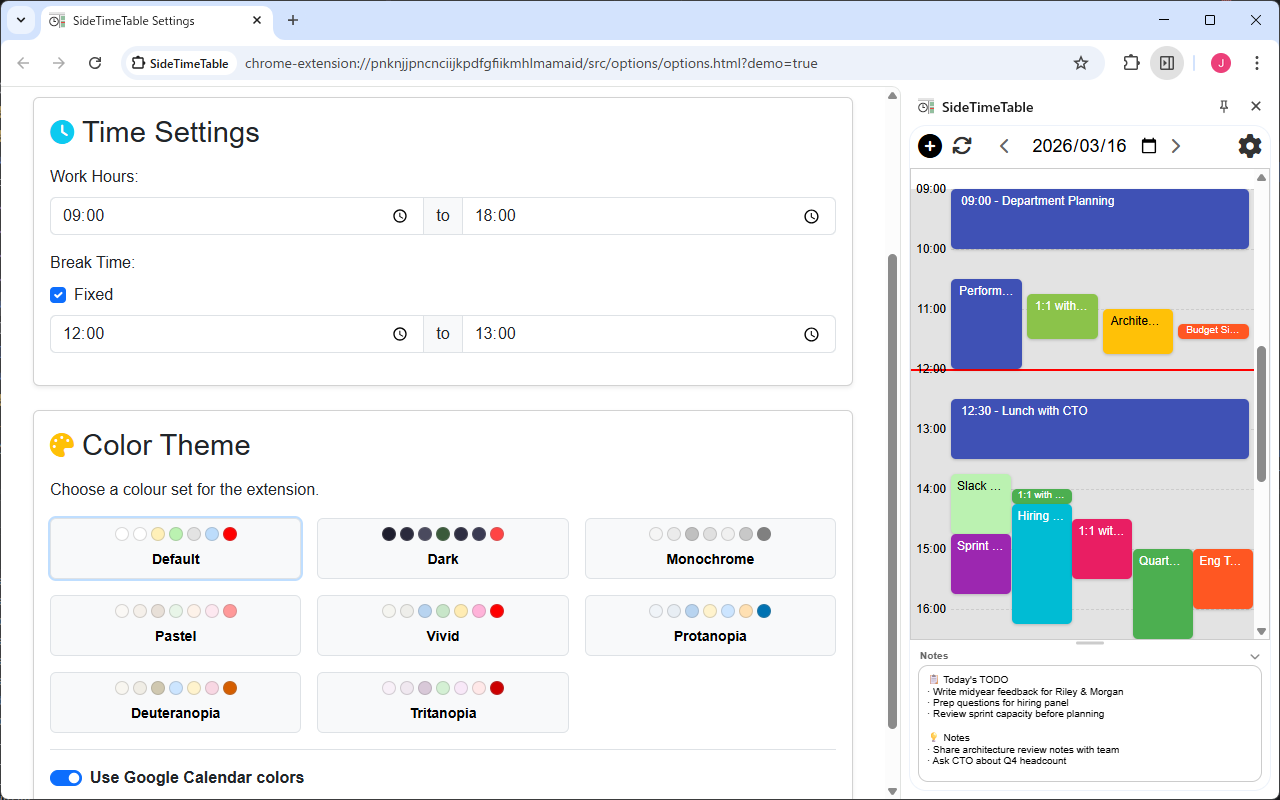Viewport: 1280px width, 800px height.
Task: Click the options page vertical scrollbar
Action: pos(893,490)
